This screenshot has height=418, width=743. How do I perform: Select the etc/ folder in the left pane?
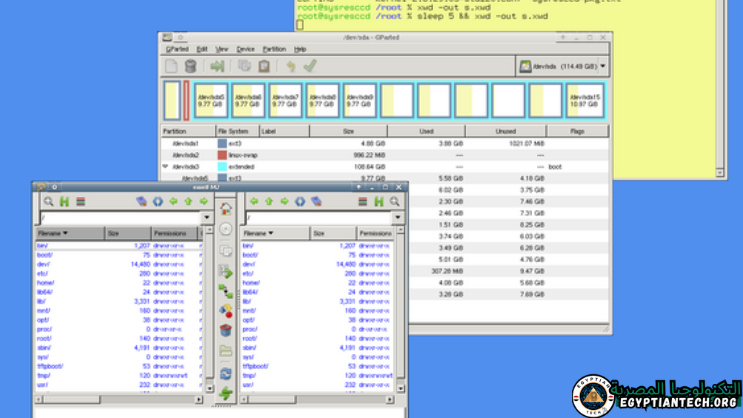coord(43,273)
